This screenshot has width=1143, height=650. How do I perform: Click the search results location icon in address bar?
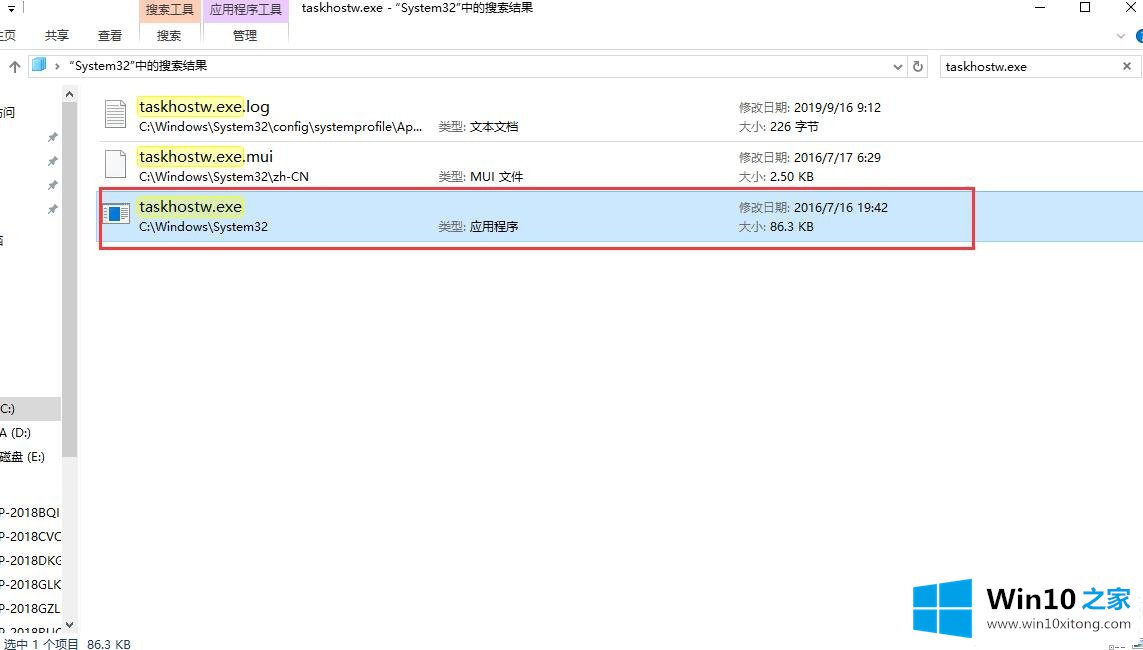(x=39, y=66)
